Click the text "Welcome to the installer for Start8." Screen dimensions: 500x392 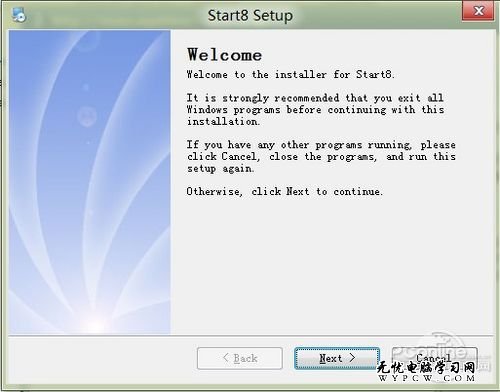(x=290, y=74)
